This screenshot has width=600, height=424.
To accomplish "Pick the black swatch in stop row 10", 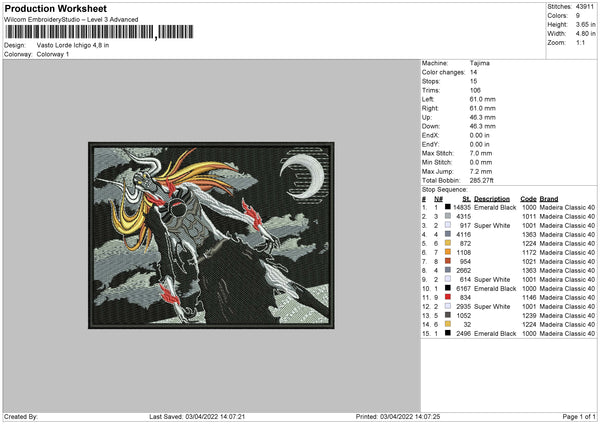I will click(448, 288).
